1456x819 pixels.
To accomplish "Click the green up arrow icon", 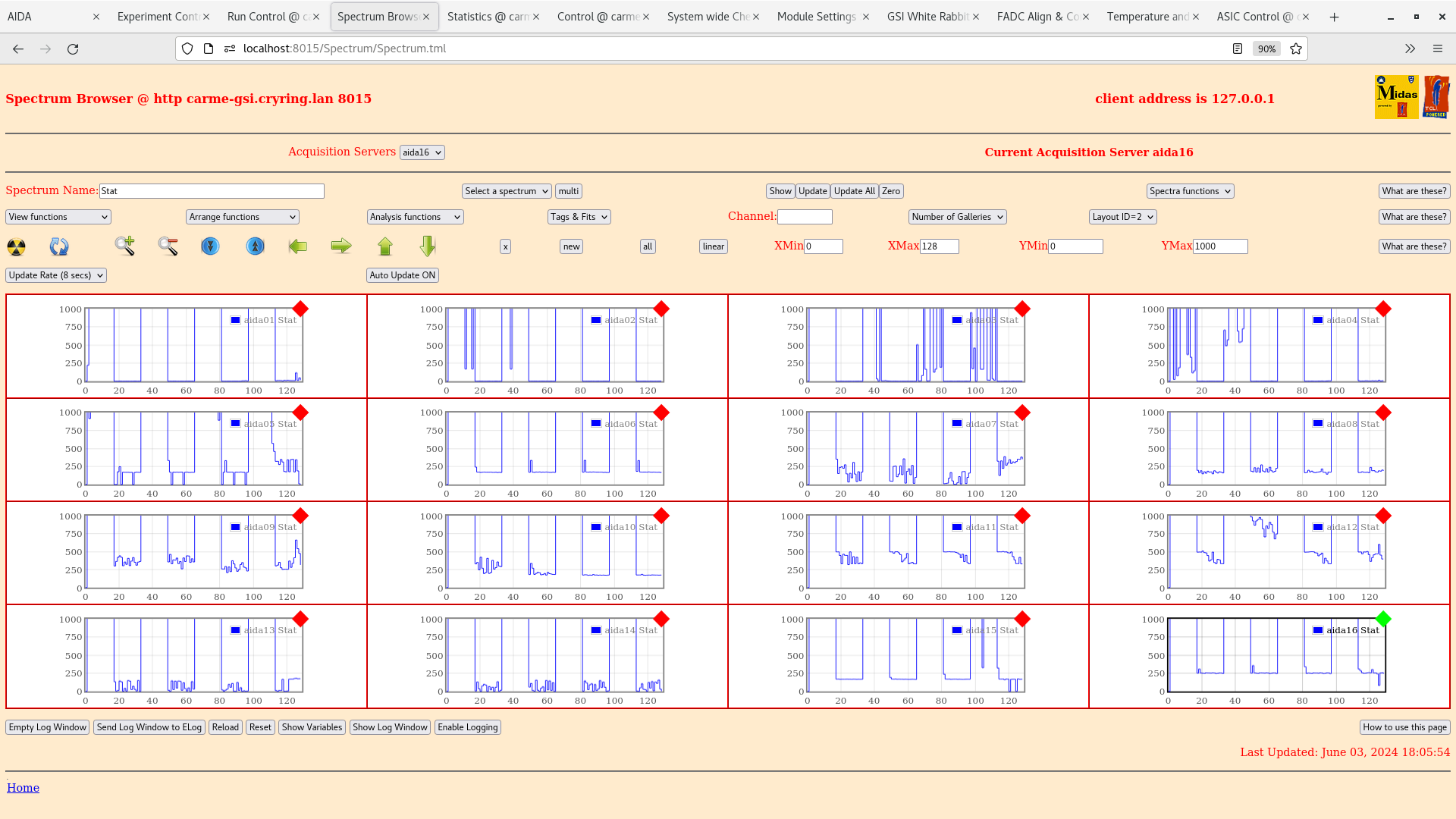I will click(x=385, y=246).
